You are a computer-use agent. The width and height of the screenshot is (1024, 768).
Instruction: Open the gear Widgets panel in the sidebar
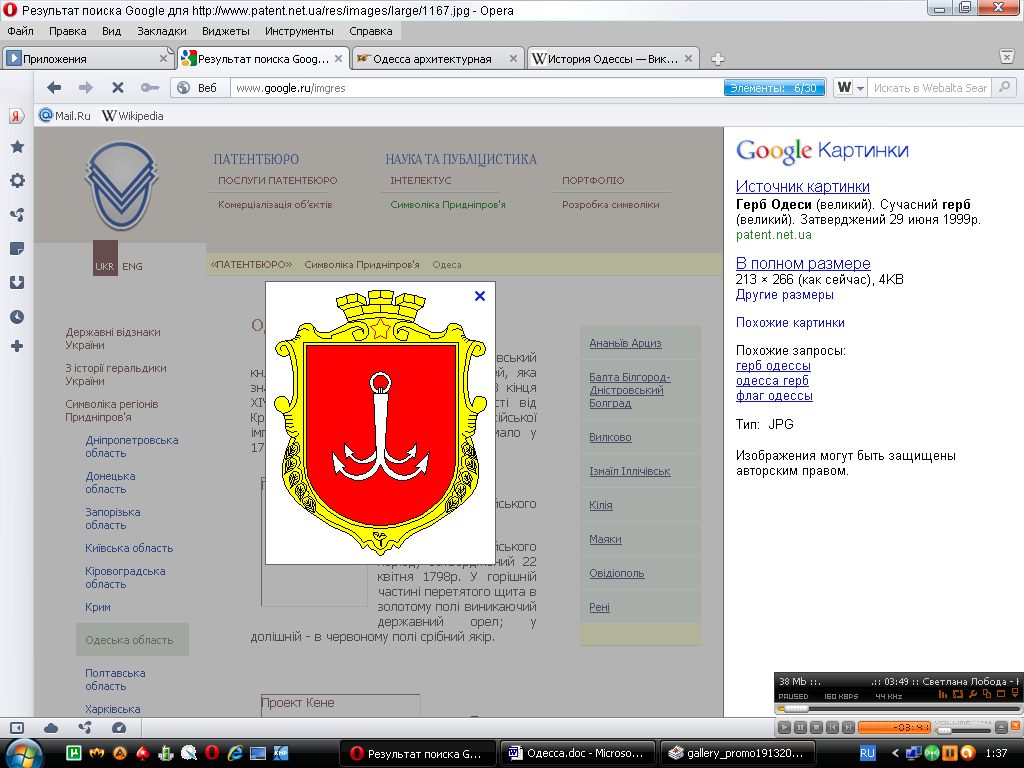17,181
